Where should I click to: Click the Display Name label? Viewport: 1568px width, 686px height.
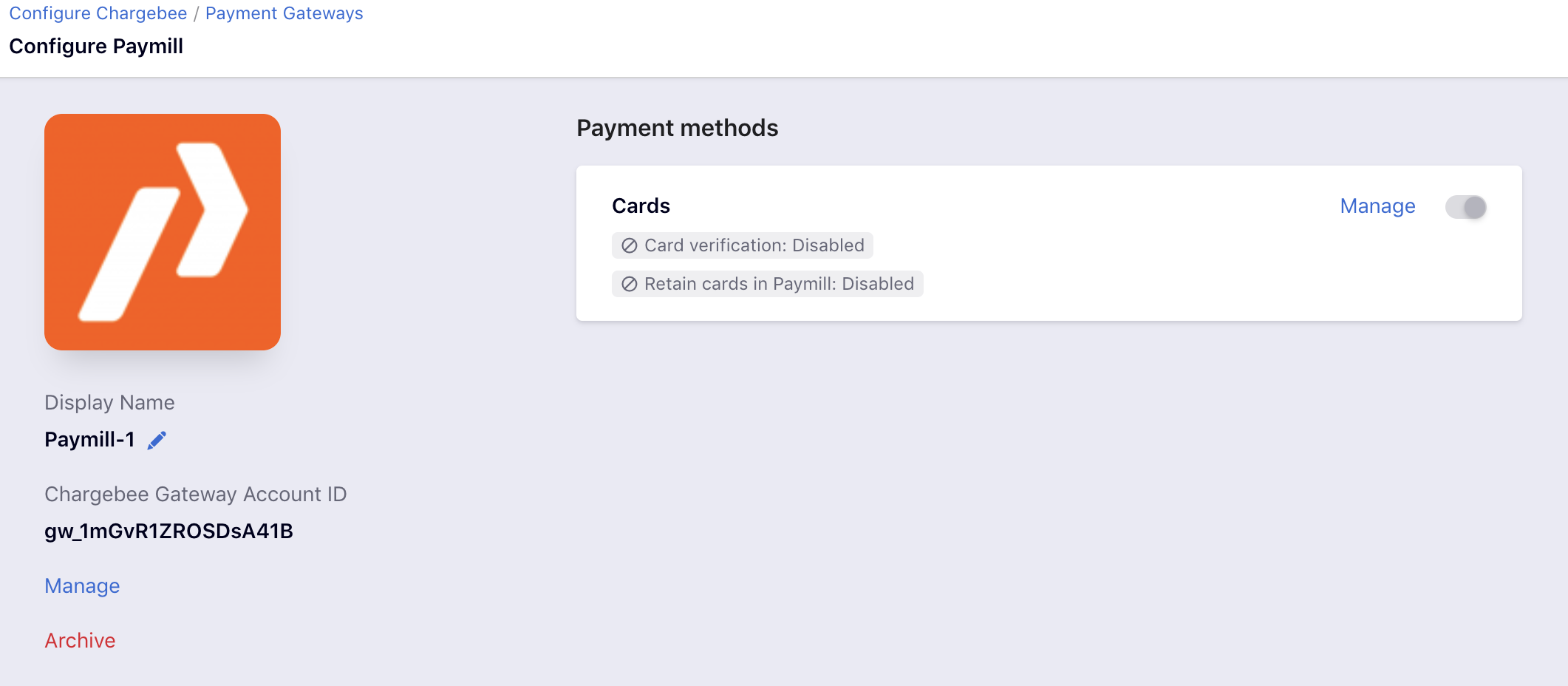pyautogui.click(x=109, y=403)
